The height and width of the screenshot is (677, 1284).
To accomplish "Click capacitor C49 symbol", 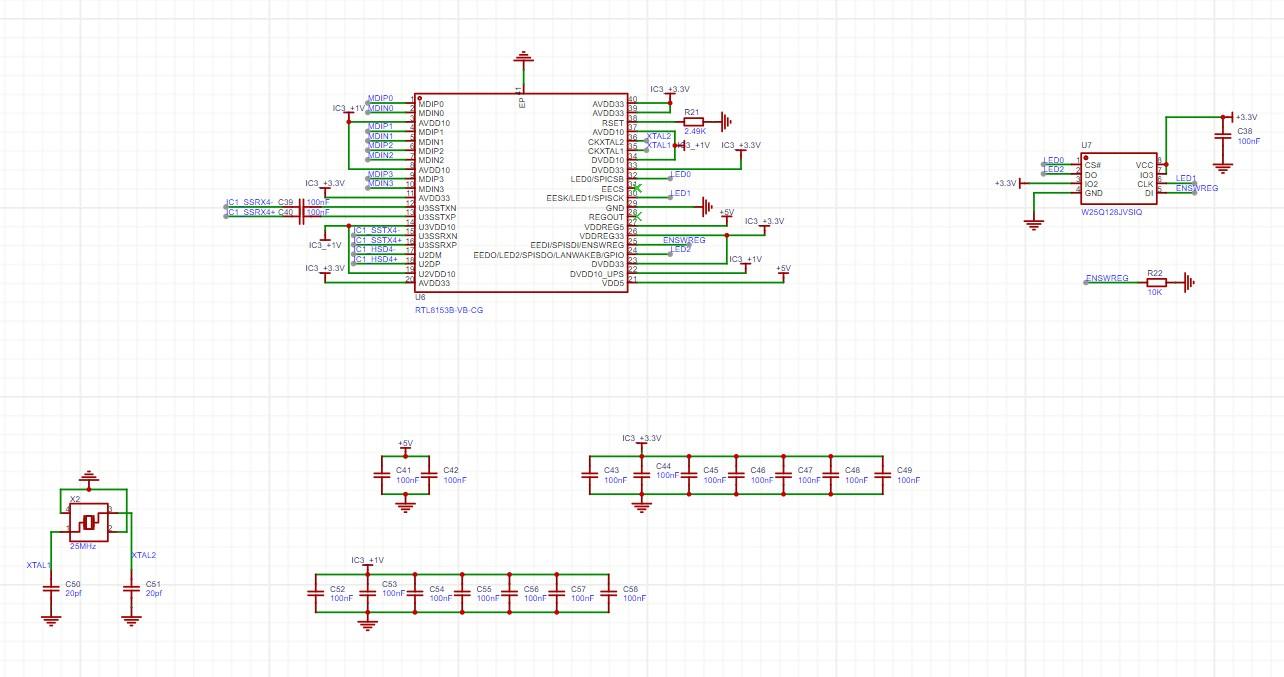I will [881, 476].
